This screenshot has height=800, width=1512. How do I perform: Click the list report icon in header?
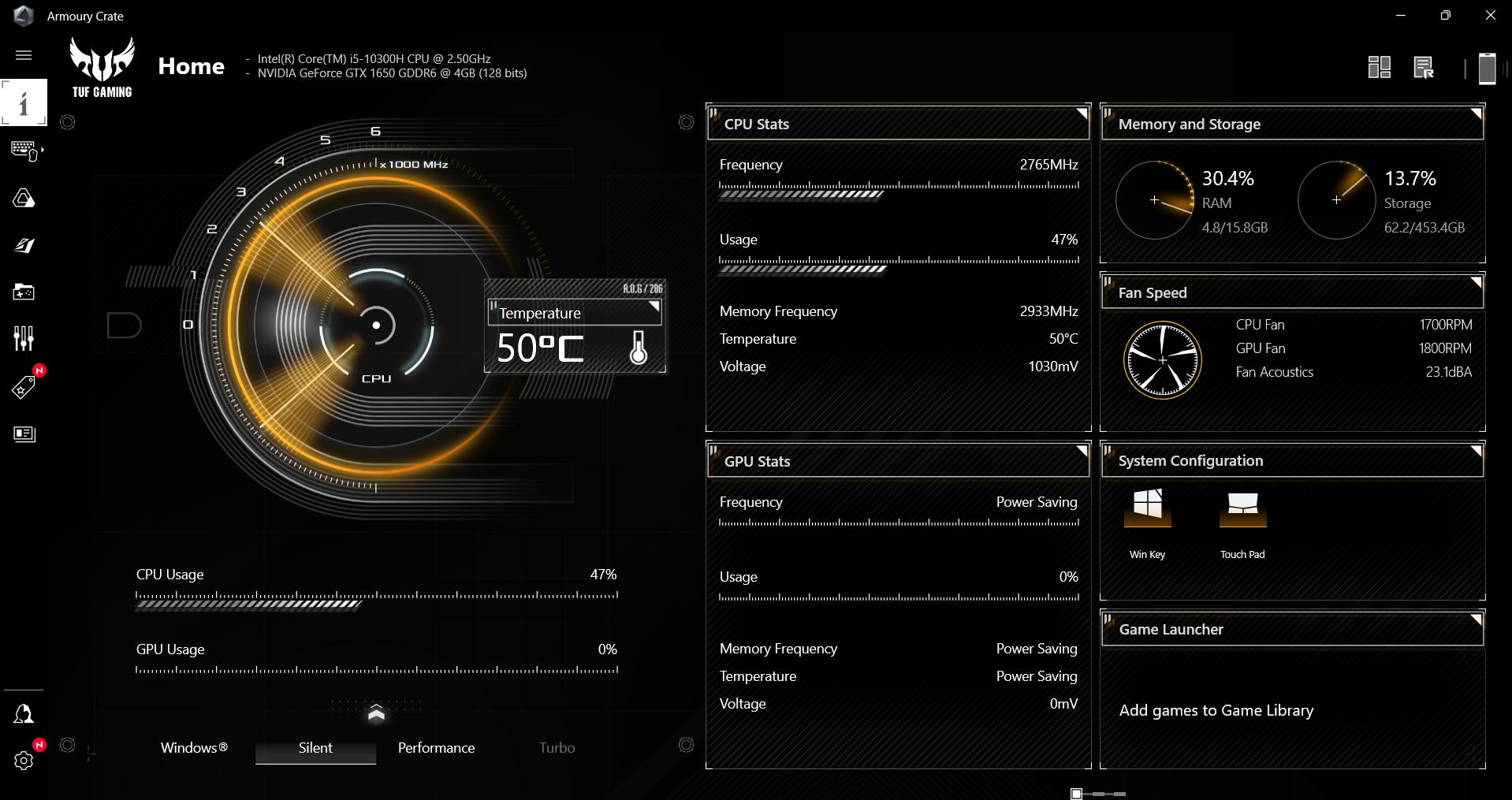(1423, 68)
